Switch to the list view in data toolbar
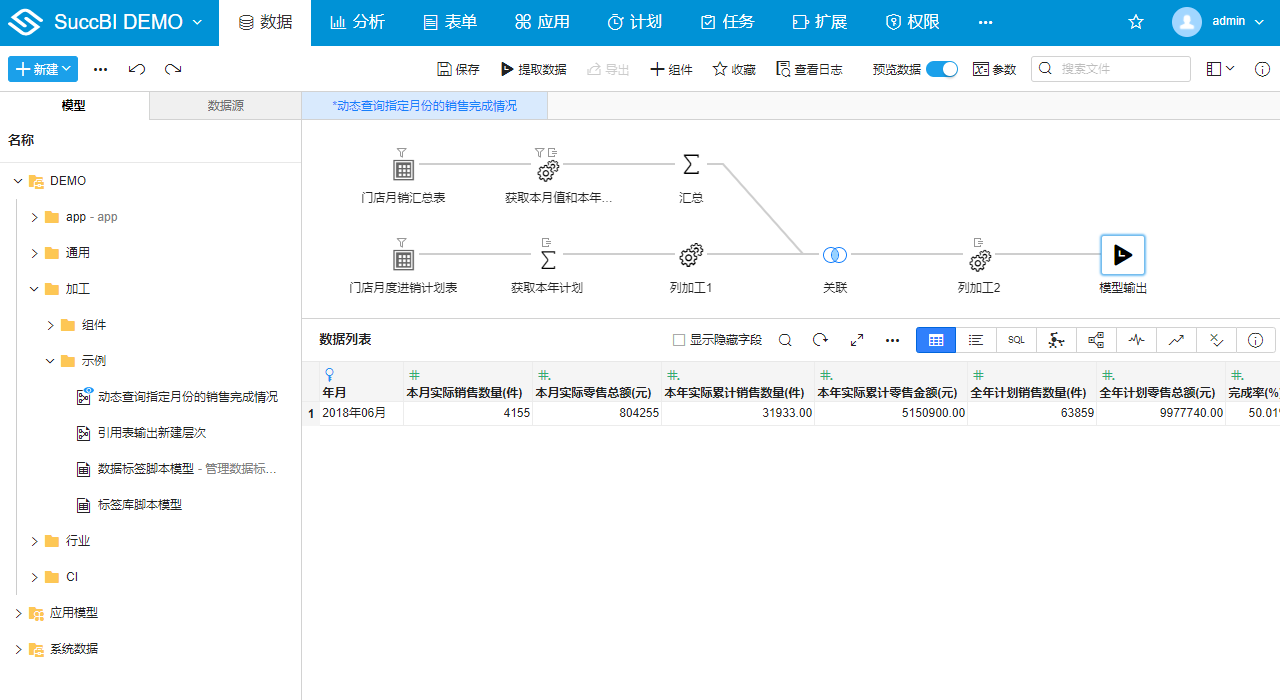This screenshot has width=1280, height=700. (x=976, y=340)
